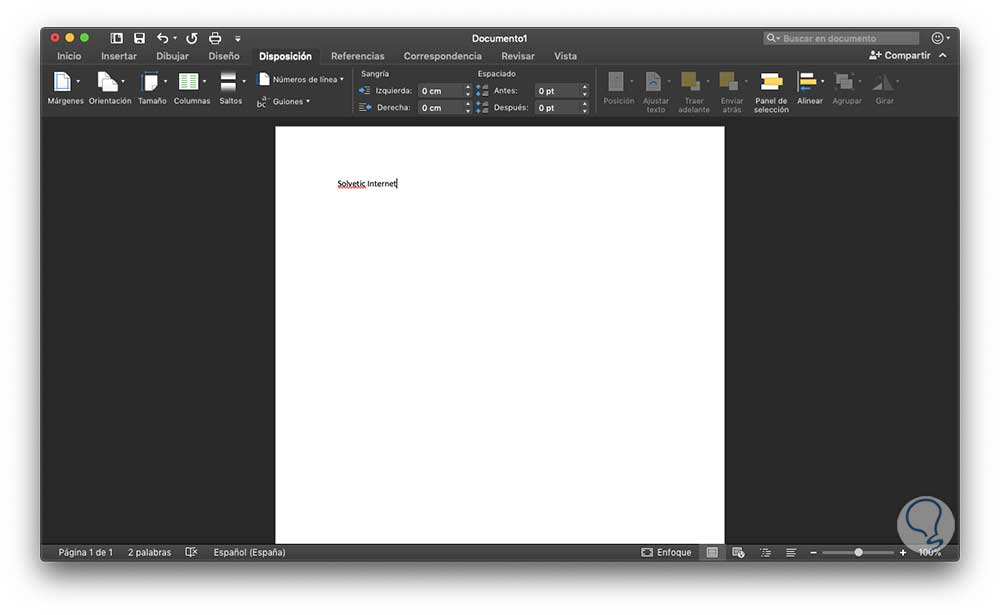Switch to print layout view in status bar

tap(712, 552)
